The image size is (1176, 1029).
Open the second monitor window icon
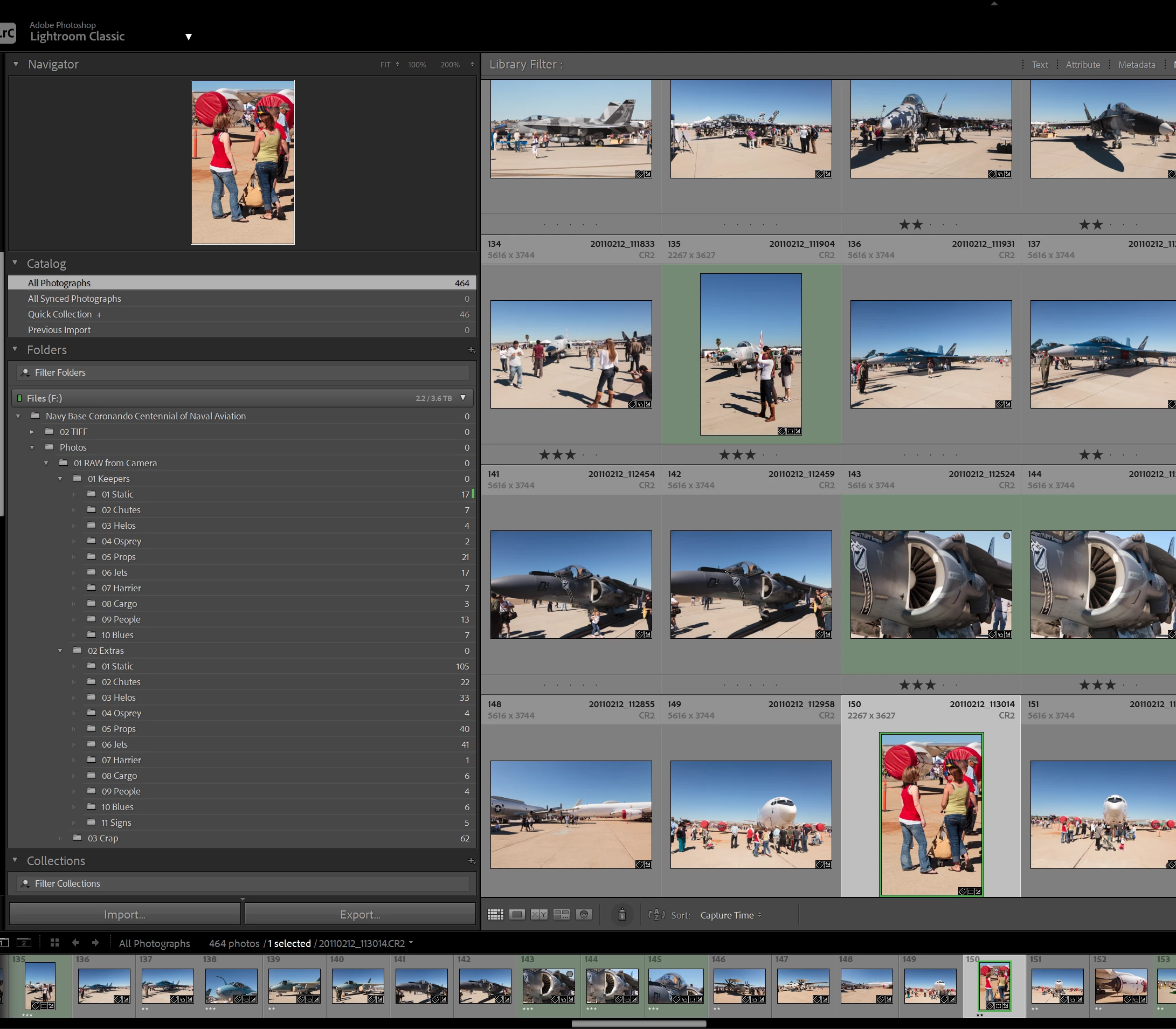(24, 943)
